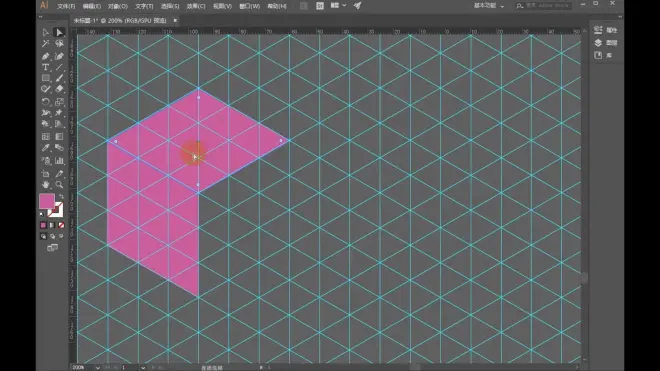Set fill to None (red slash)
This screenshot has height=371, width=660.
61,225
